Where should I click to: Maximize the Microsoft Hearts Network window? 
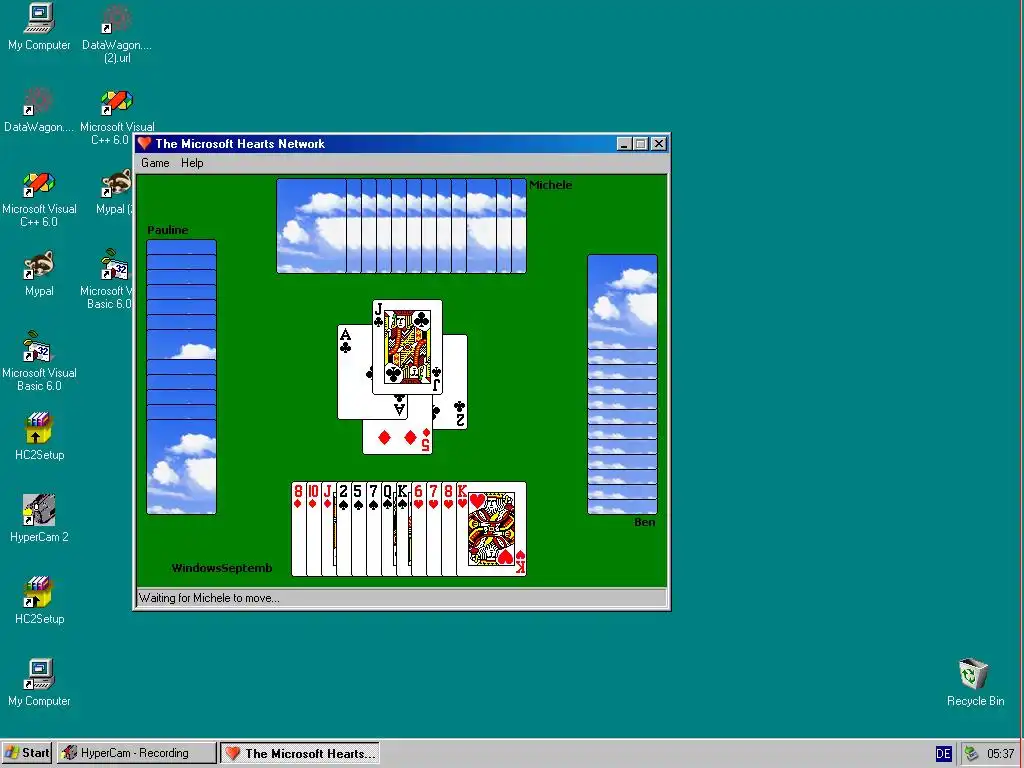(x=641, y=144)
